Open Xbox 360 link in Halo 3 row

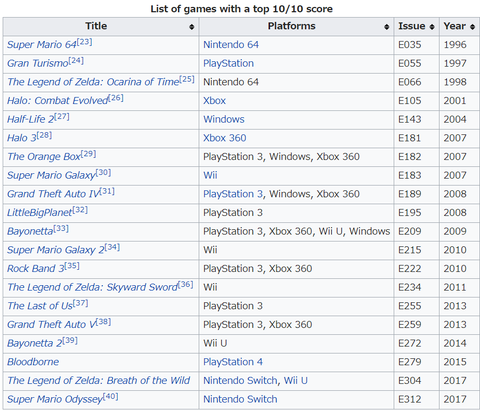[x=225, y=138]
